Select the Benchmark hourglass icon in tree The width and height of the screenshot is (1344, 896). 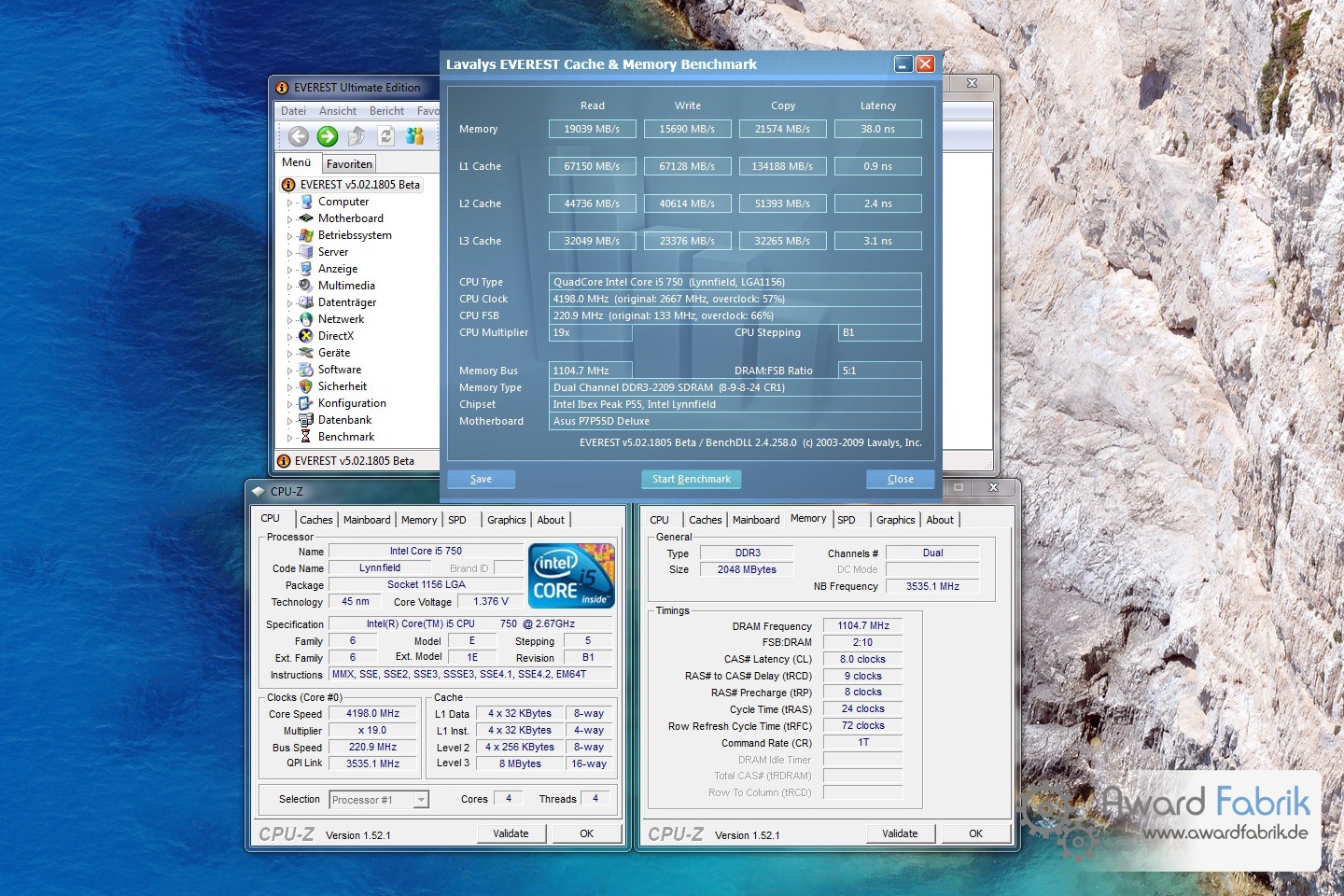[305, 437]
